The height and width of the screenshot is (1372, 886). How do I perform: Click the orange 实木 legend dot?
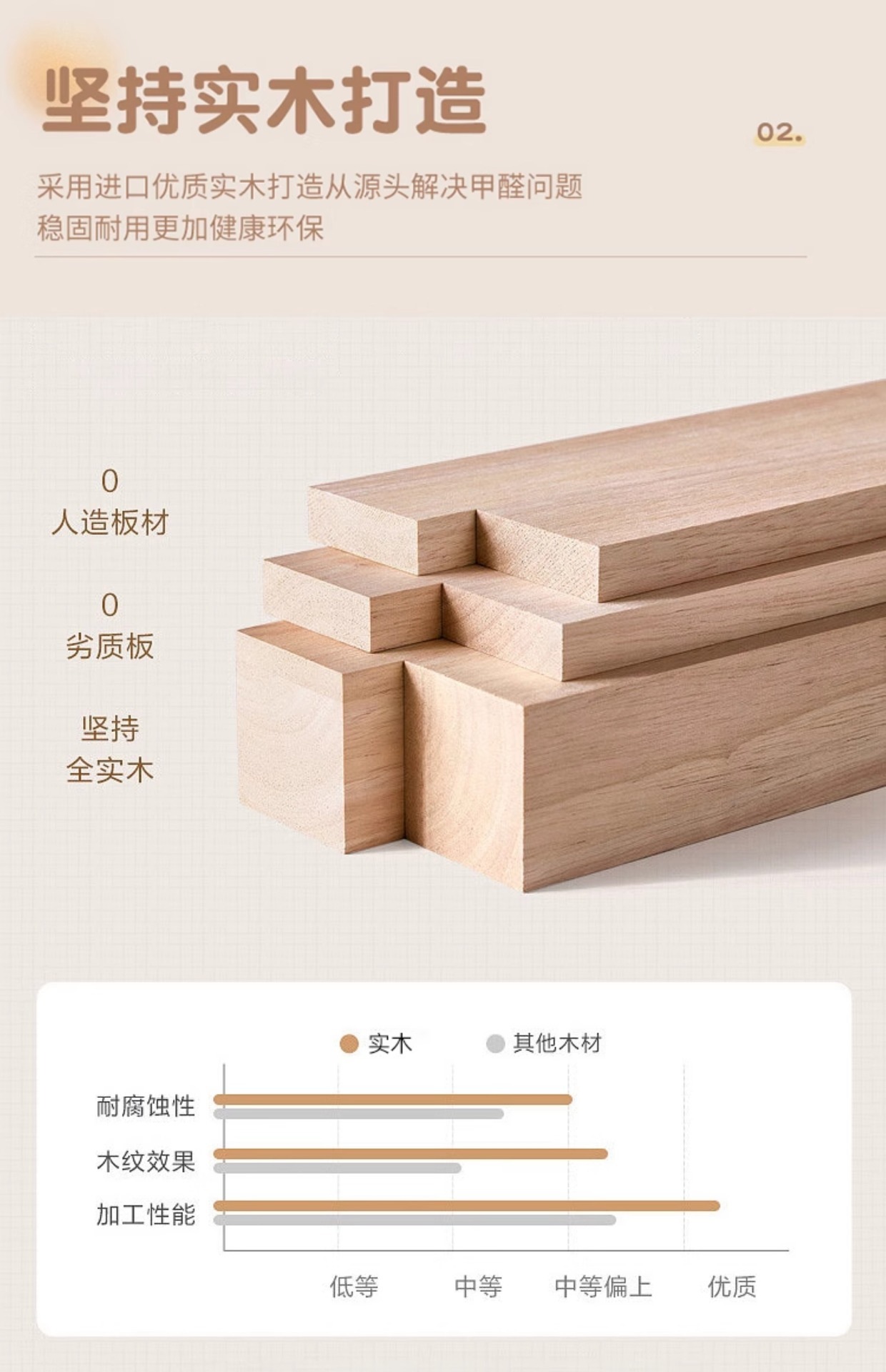pyautogui.click(x=349, y=1044)
